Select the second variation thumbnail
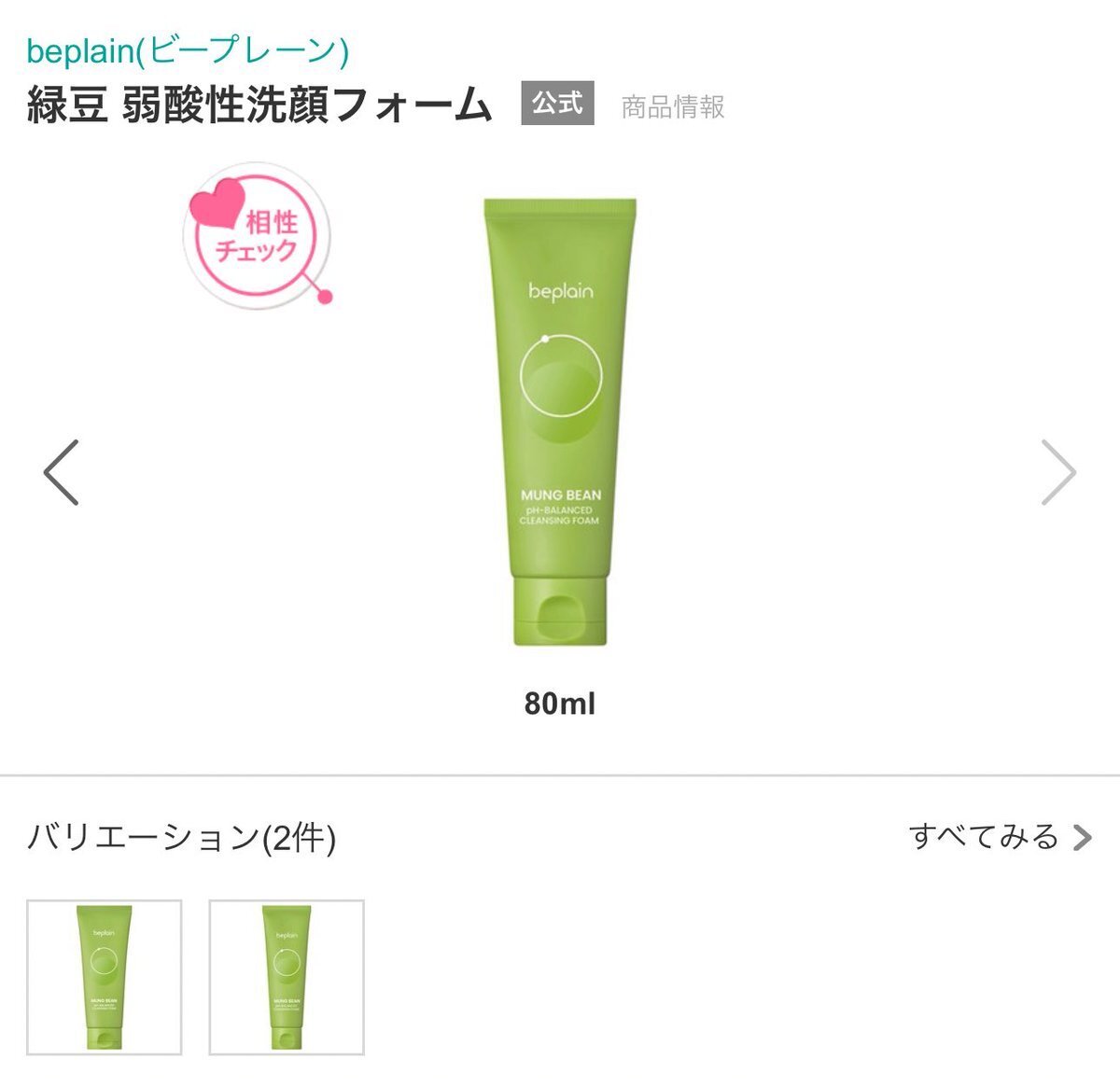This screenshot has width=1120, height=1087. [287, 977]
